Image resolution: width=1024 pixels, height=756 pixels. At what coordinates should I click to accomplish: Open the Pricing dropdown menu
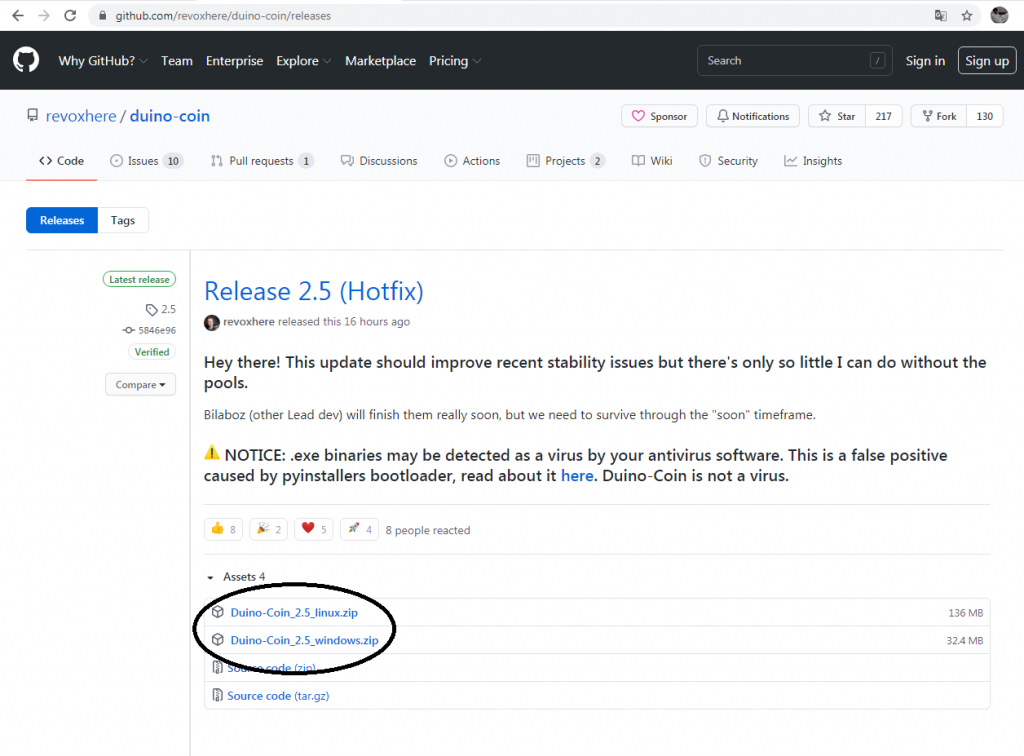click(455, 61)
